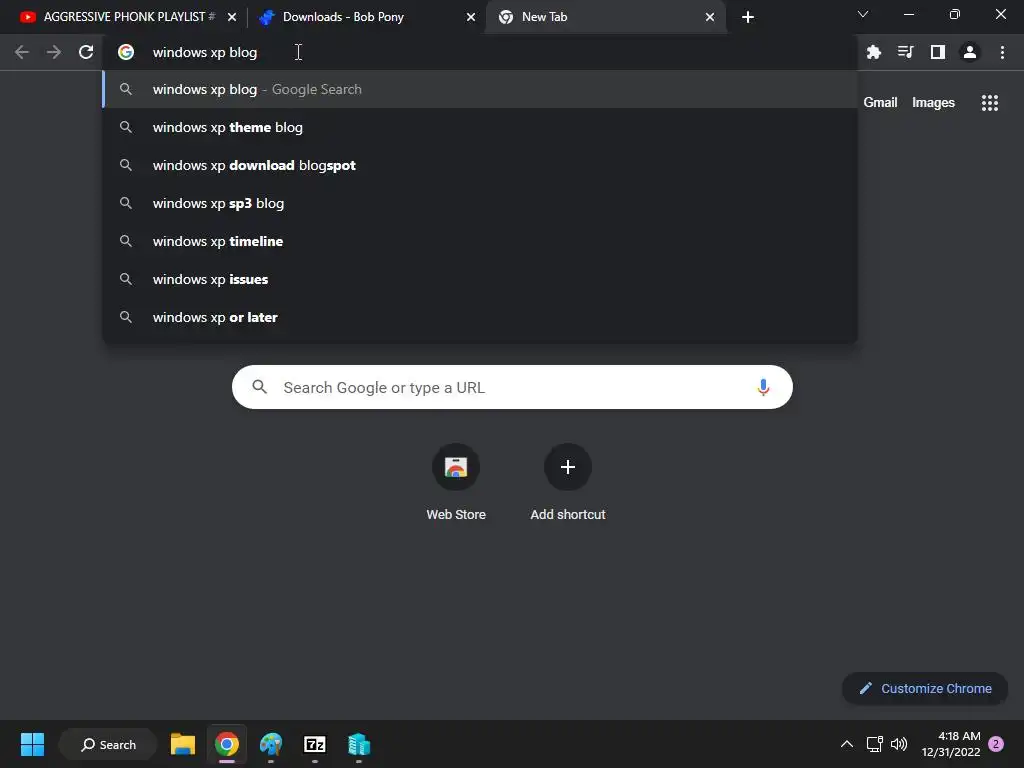The width and height of the screenshot is (1024, 768).
Task: Open the Images link
Action: [933, 103]
